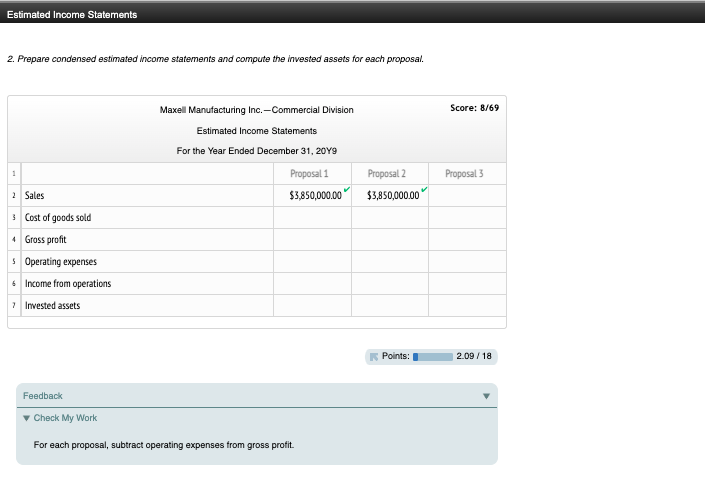Screen dimensions: 705x478
Task: Click Proposal 1 Operating expenses cell
Action: click(312, 262)
